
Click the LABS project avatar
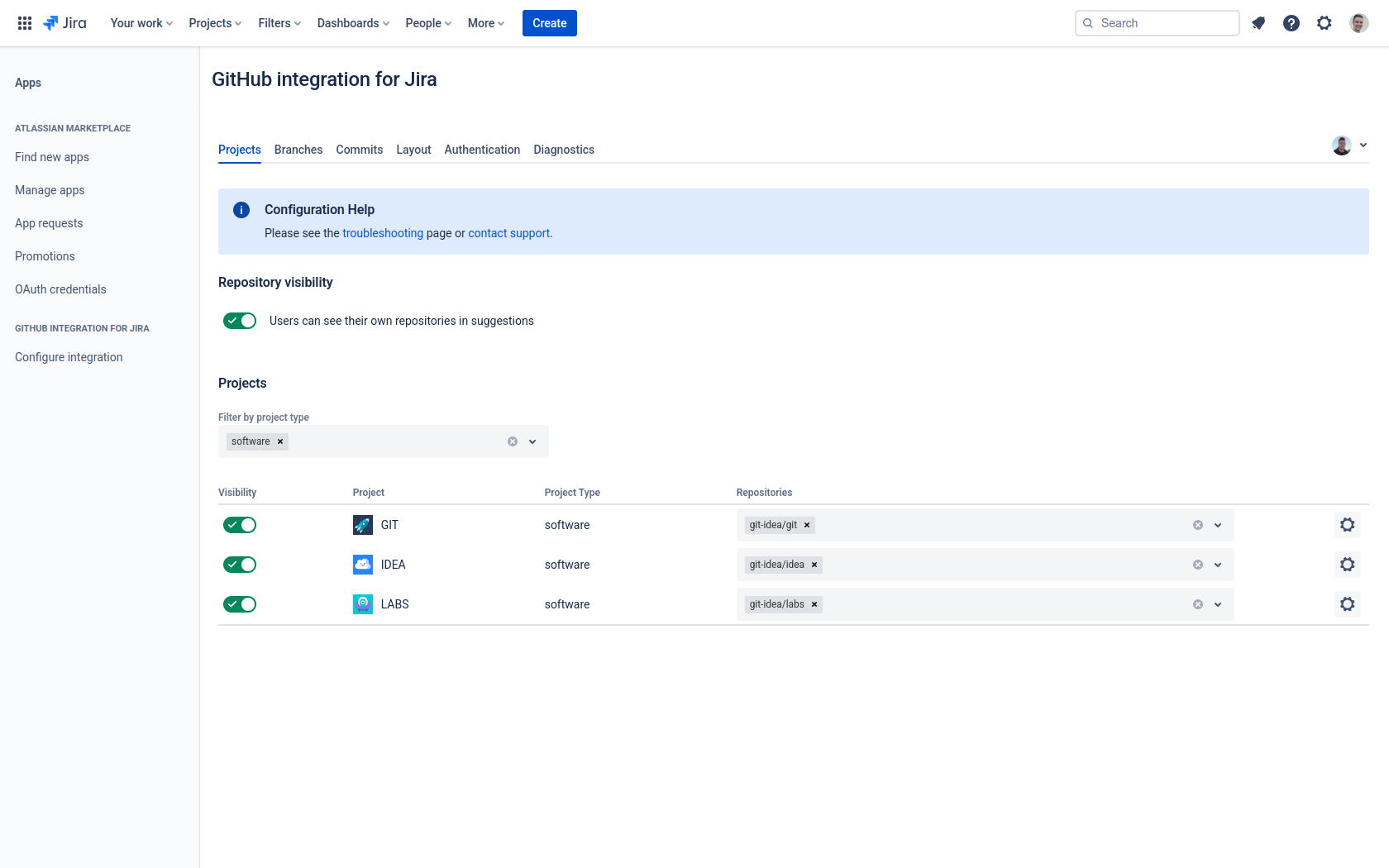click(363, 604)
